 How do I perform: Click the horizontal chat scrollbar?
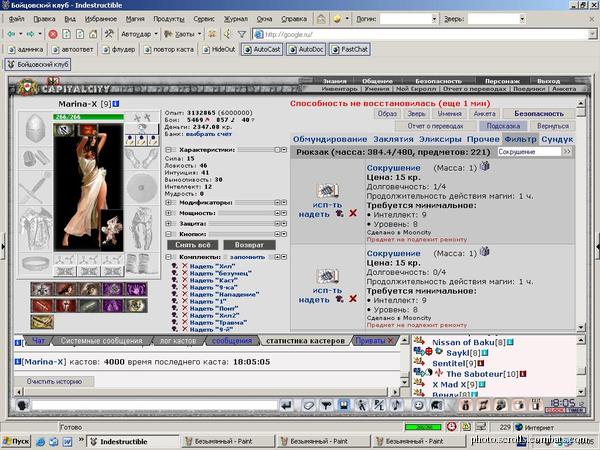(x=207, y=392)
